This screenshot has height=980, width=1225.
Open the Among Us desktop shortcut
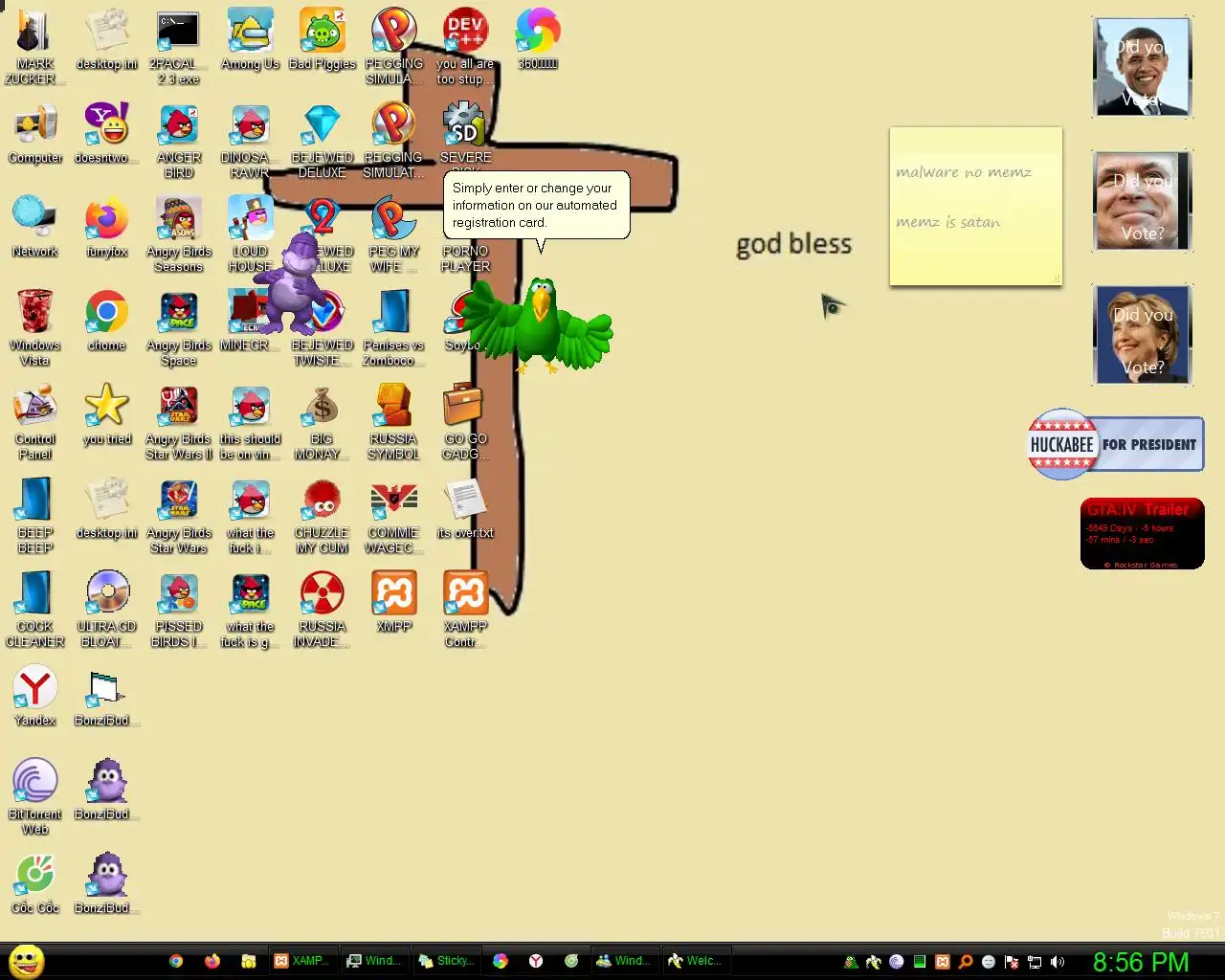click(x=250, y=38)
